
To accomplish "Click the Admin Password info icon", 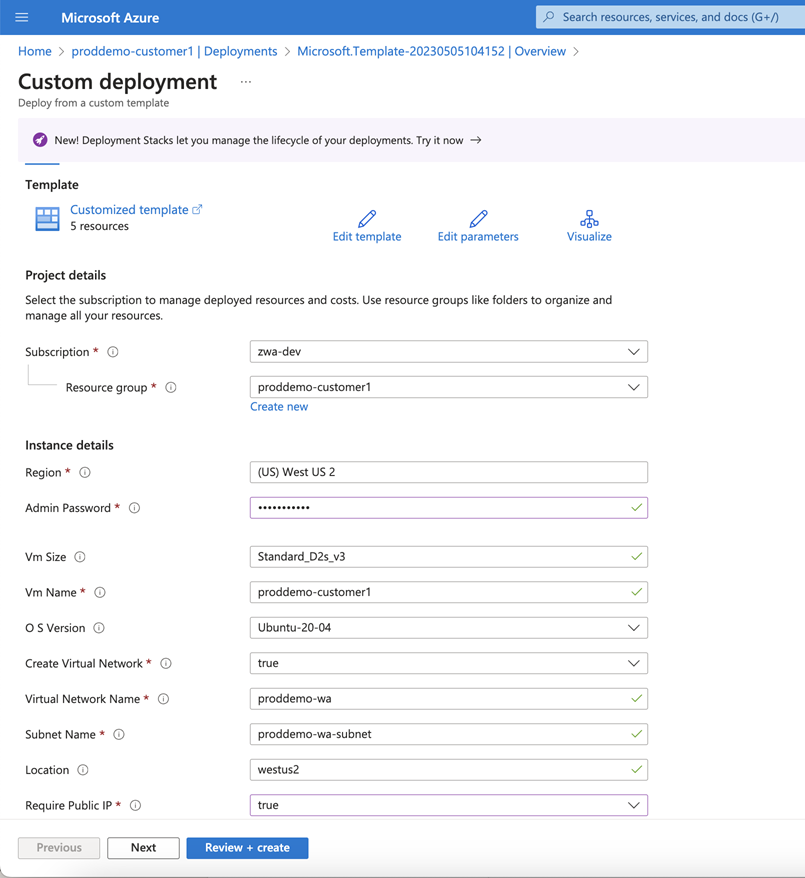I will tap(134, 507).
